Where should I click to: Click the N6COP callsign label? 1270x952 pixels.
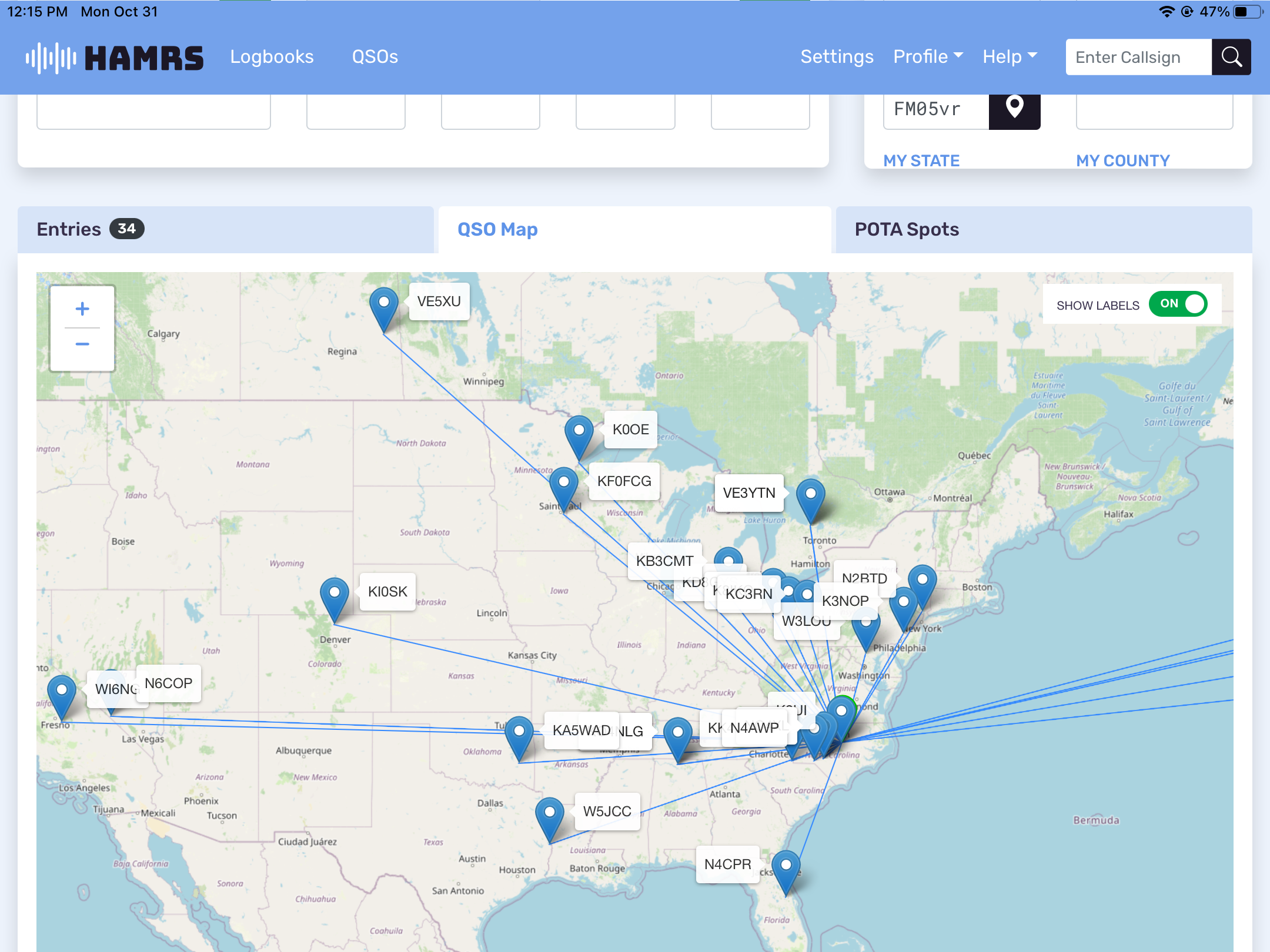click(169, 683)
